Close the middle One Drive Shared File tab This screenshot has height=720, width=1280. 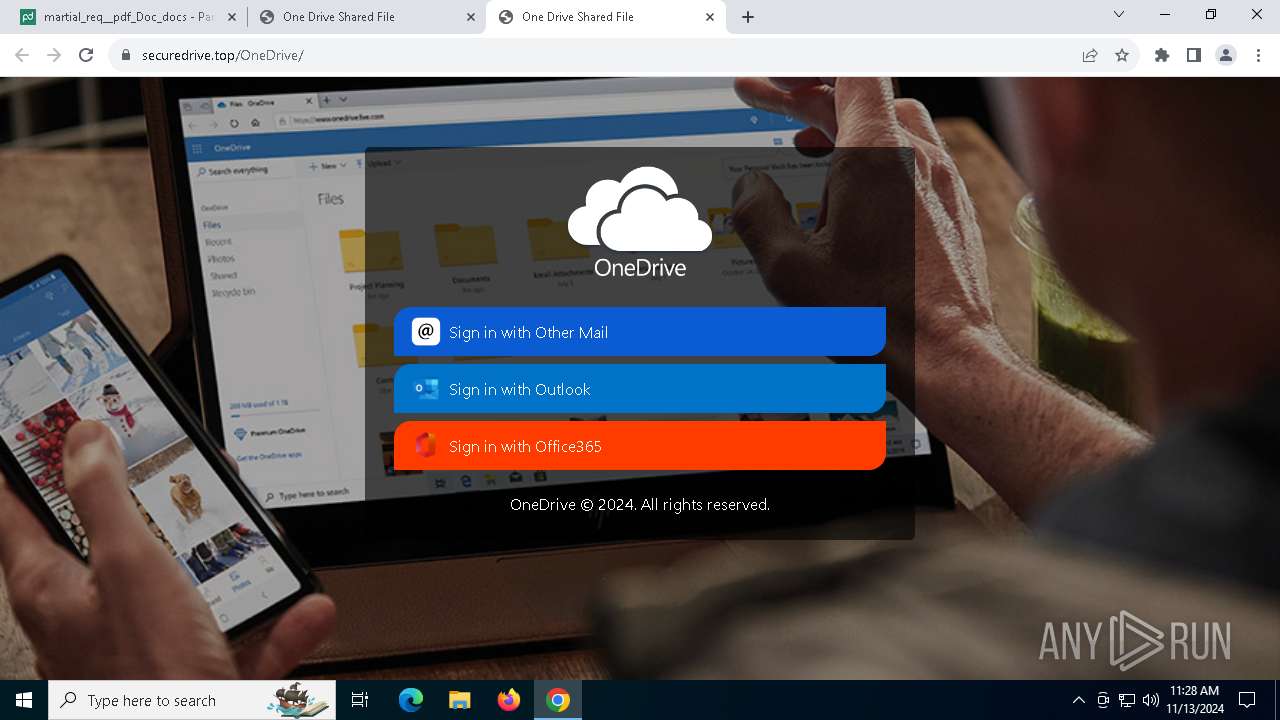tap(471, 17)
